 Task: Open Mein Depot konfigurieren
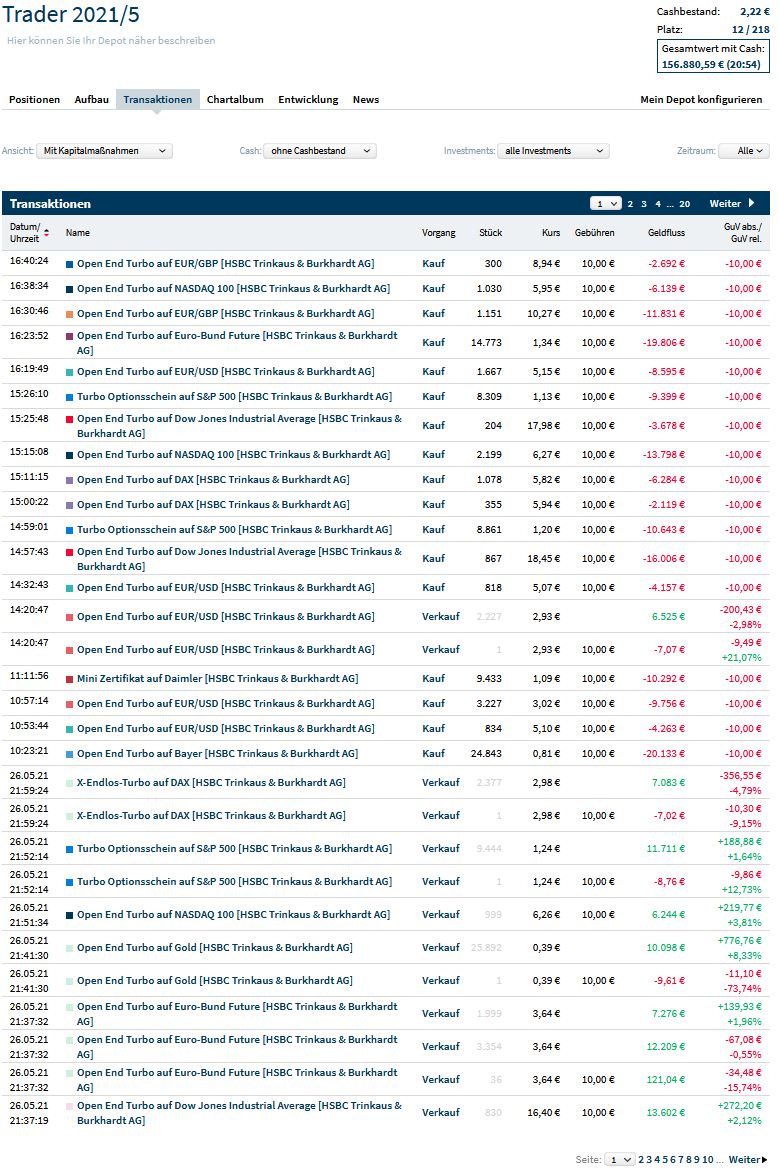(x=703, y=99)
